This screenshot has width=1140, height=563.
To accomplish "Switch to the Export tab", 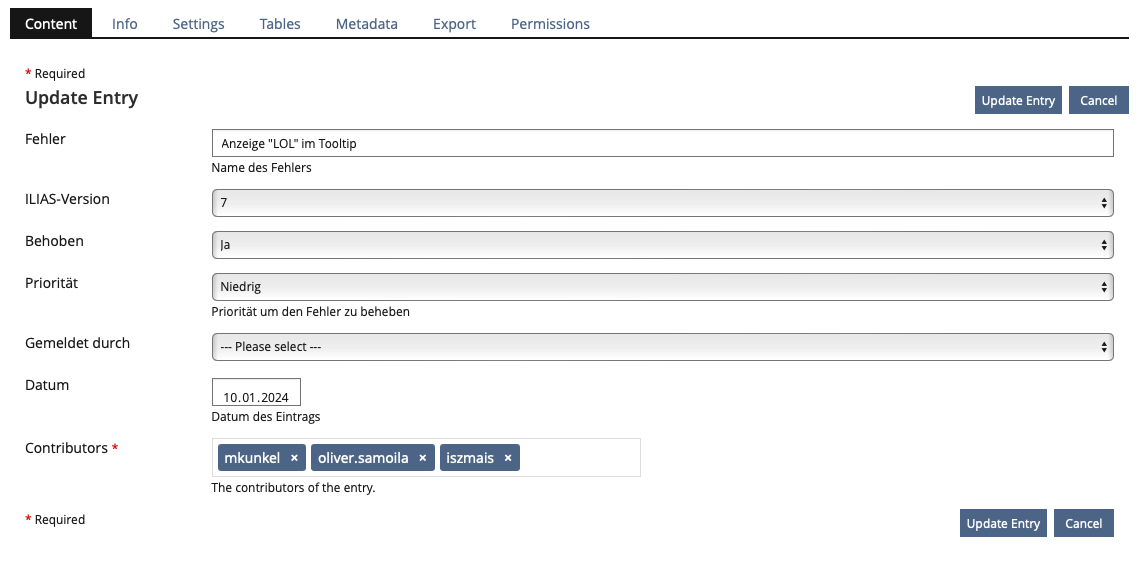I will tap(454, 24).
